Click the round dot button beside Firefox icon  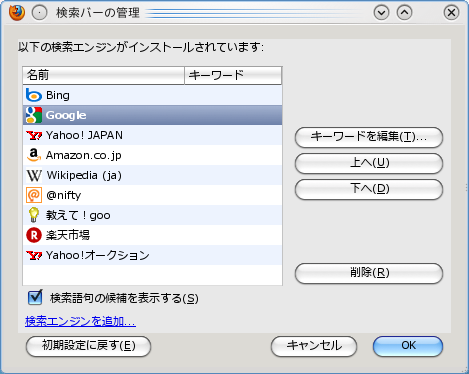(39, 13)
